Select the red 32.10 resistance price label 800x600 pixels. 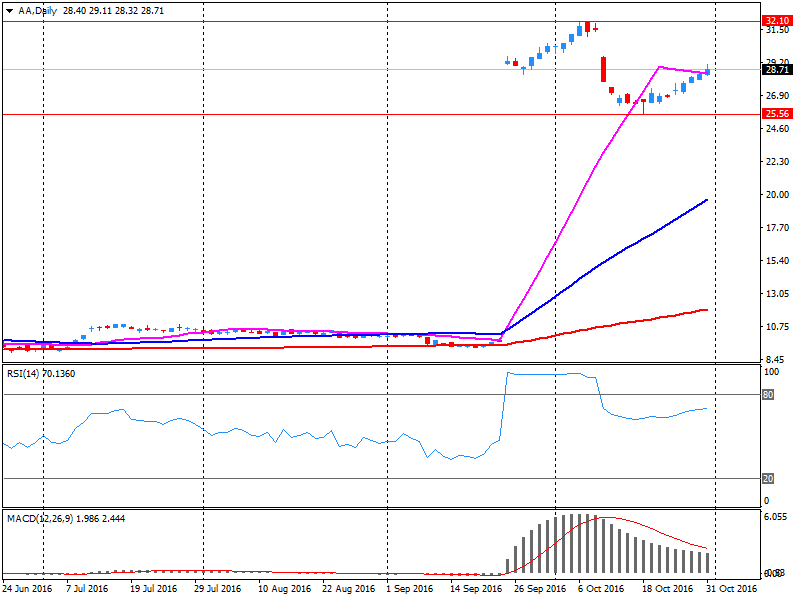click(x=777, y=21)
